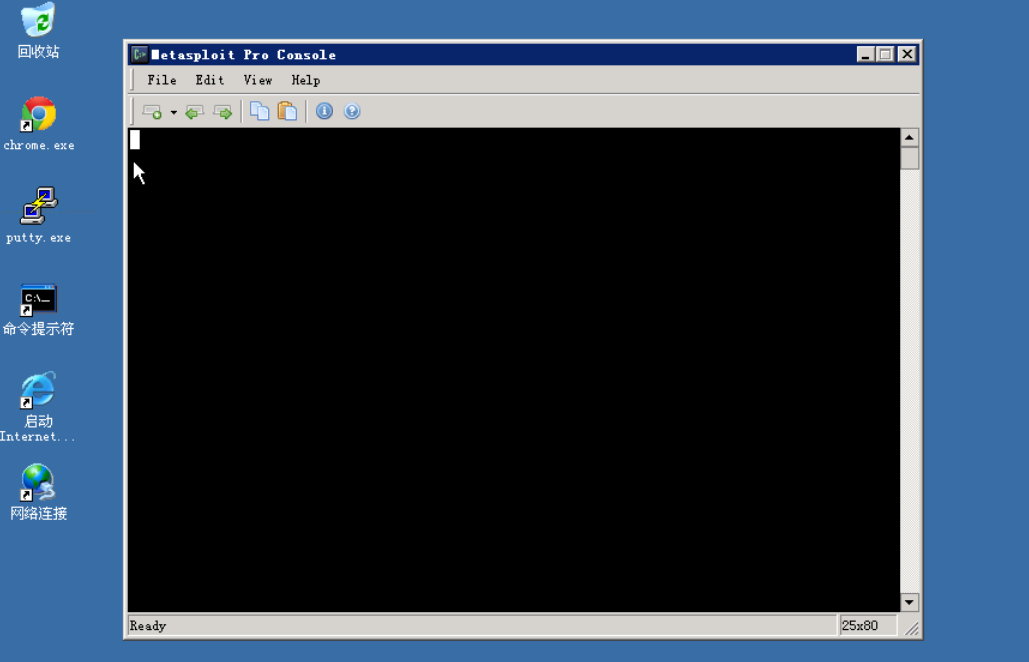Select the chrome.exe desktop shortcut
This screenshot has width=1029, height=662.
39,124
